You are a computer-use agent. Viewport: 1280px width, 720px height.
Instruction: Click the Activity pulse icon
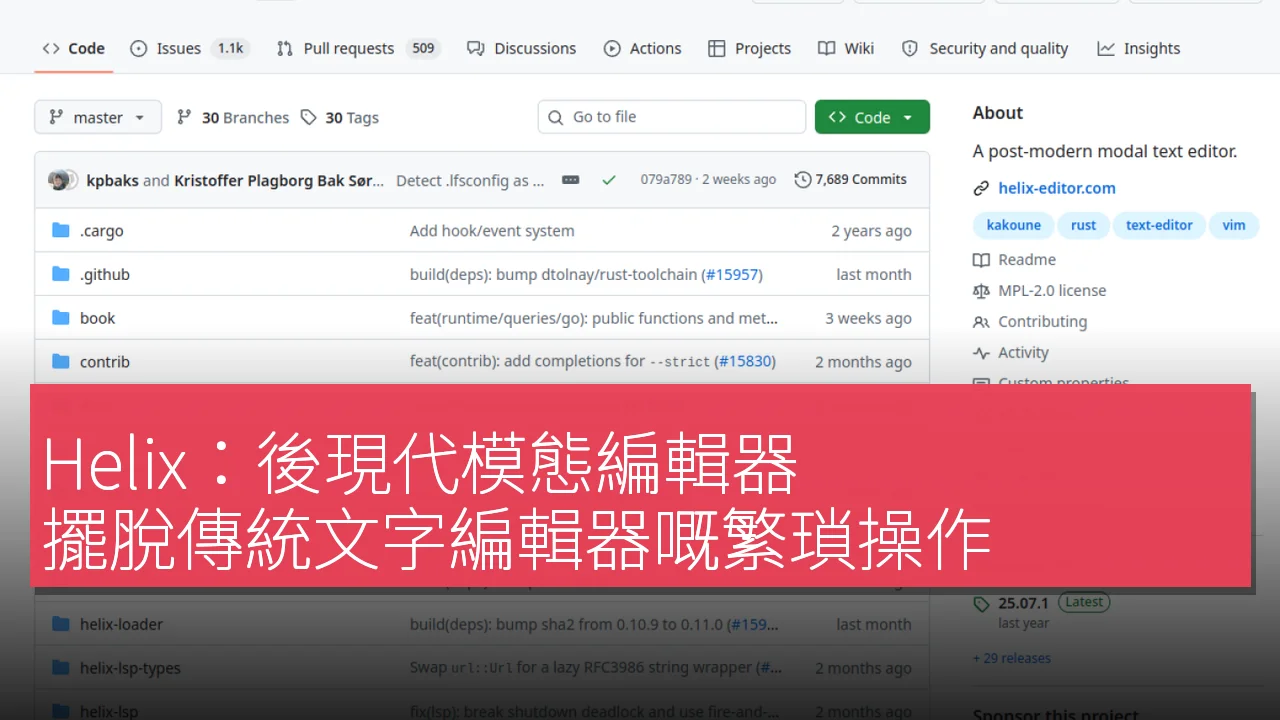point(981,353)
